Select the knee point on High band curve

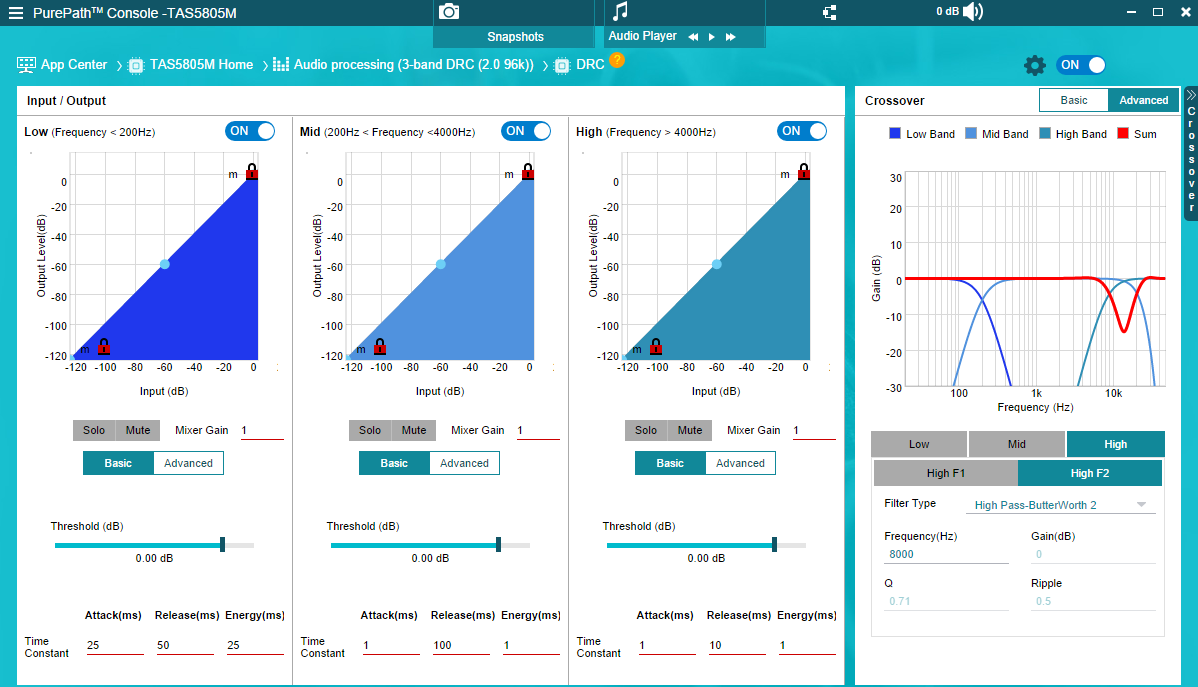coord(717,264)
